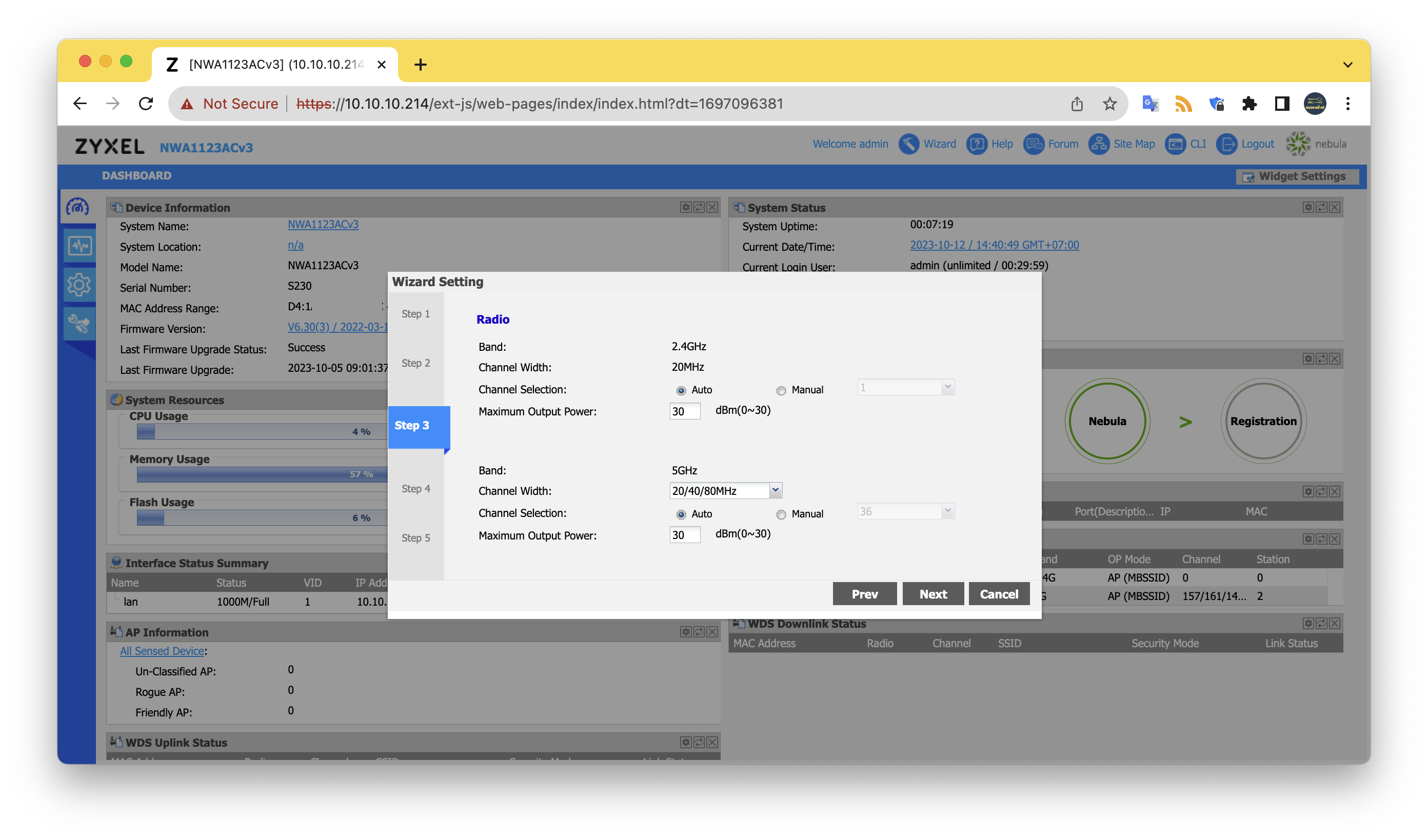The height and width of the screenshot is (840, 1428).
Task: Click the Flash Usage progress bar
Action: pos(262,518)
